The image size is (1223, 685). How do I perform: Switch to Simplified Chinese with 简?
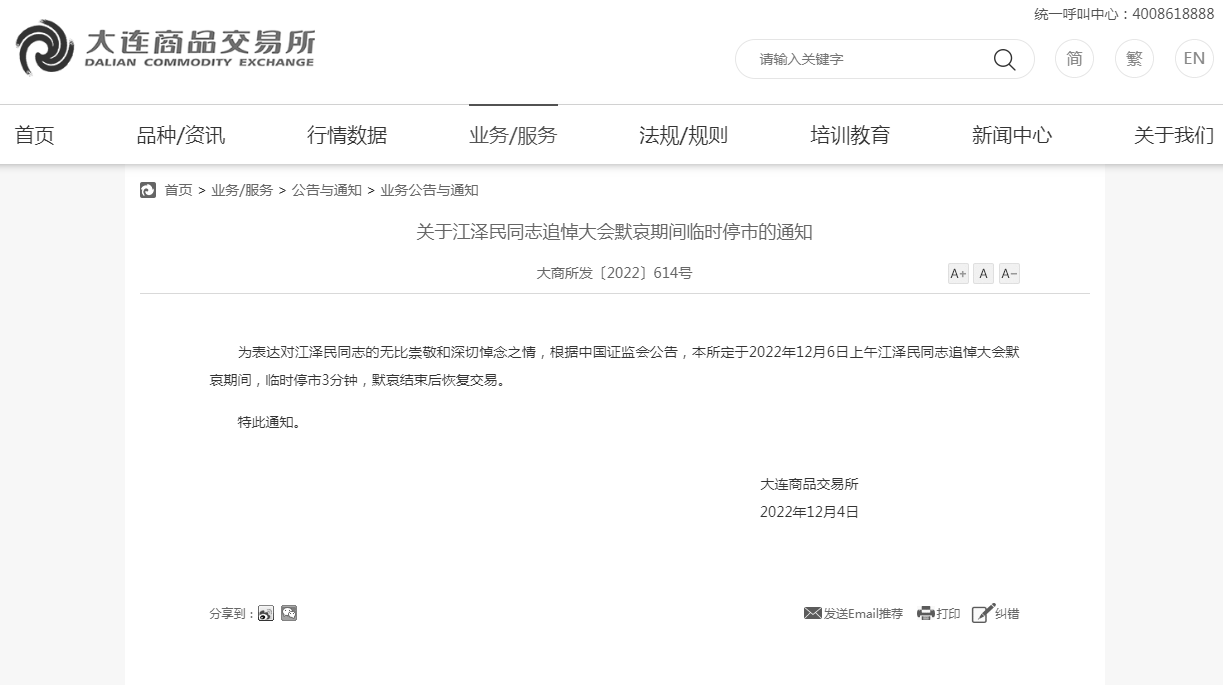pyautogui.click(x=1074, y=59)
